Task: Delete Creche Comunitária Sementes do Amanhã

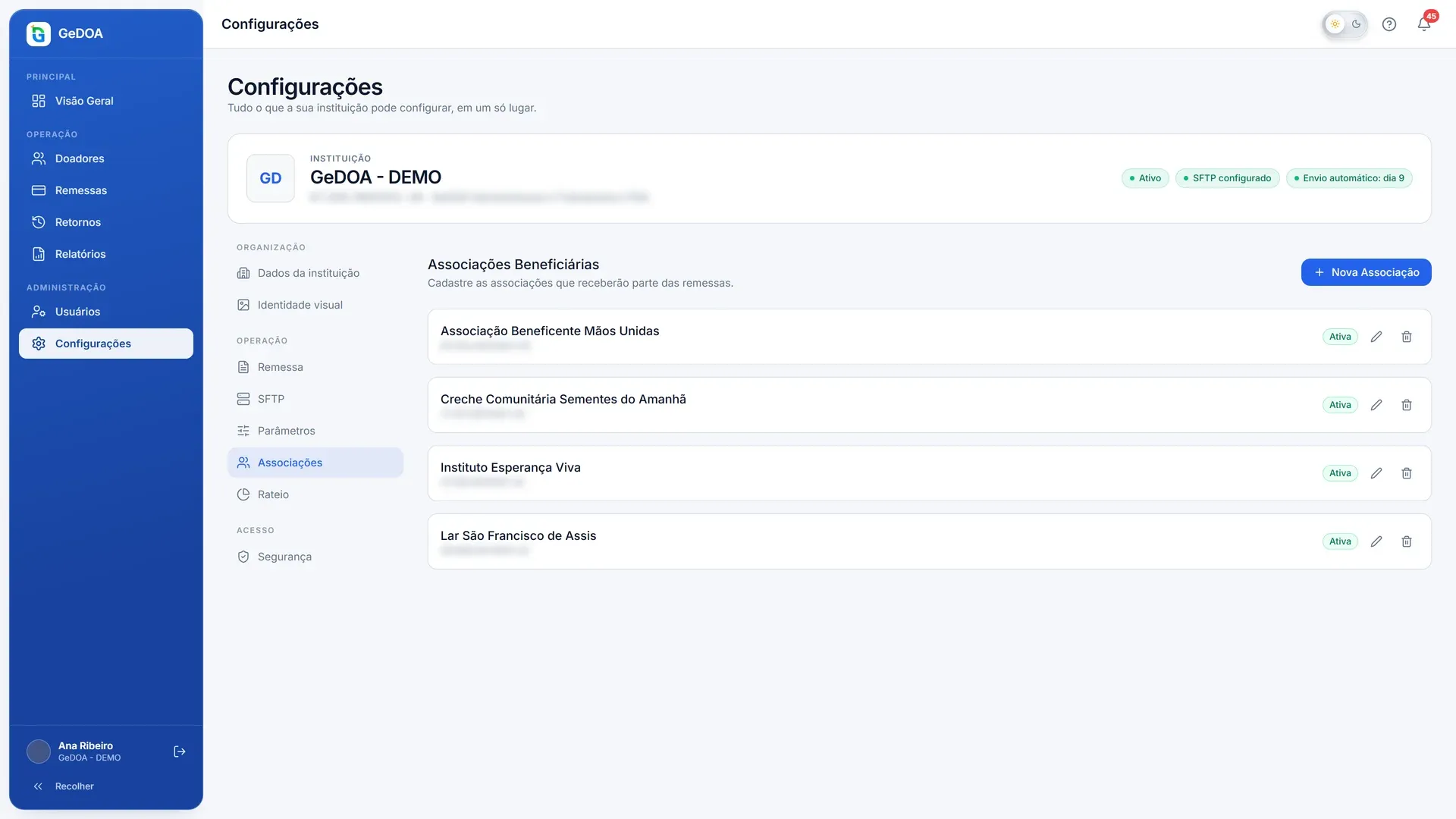Action: click(x=1407, y=405)
